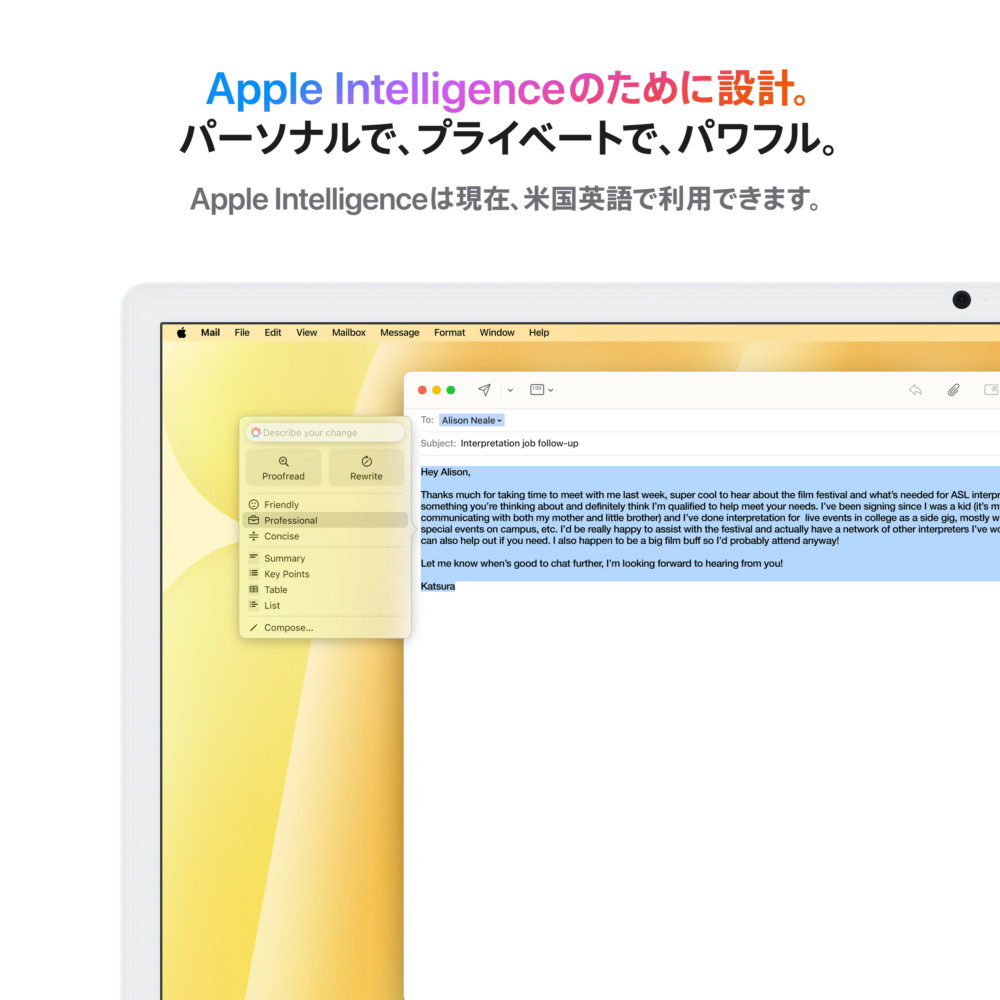Click the Describe your change field
1000x1000 pixels.
[x=325, y=432]
